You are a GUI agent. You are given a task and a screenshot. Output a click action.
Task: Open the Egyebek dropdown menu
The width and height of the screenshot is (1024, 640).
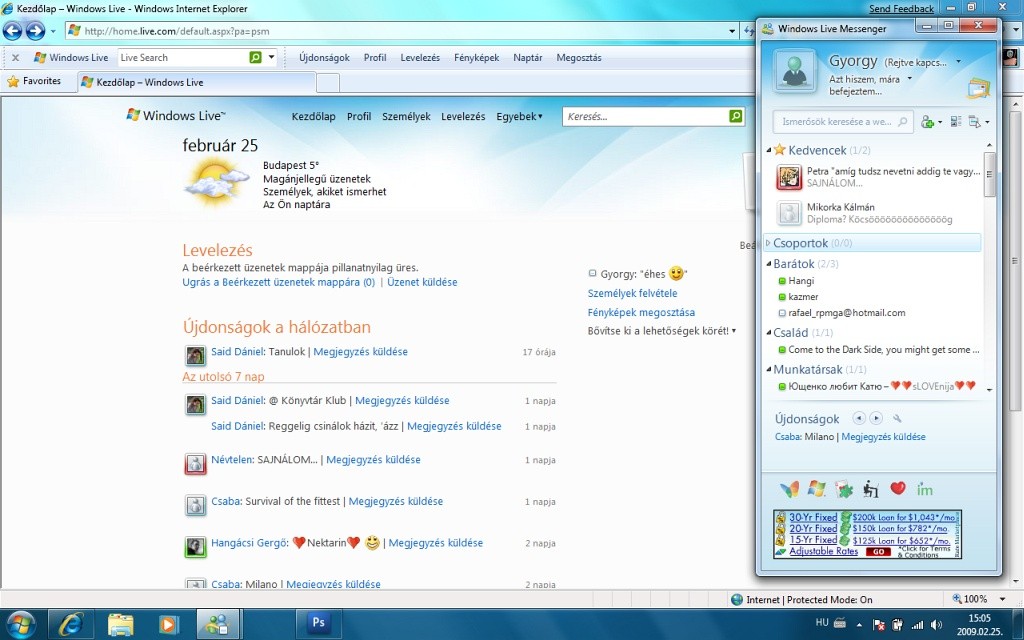(519, 116)
